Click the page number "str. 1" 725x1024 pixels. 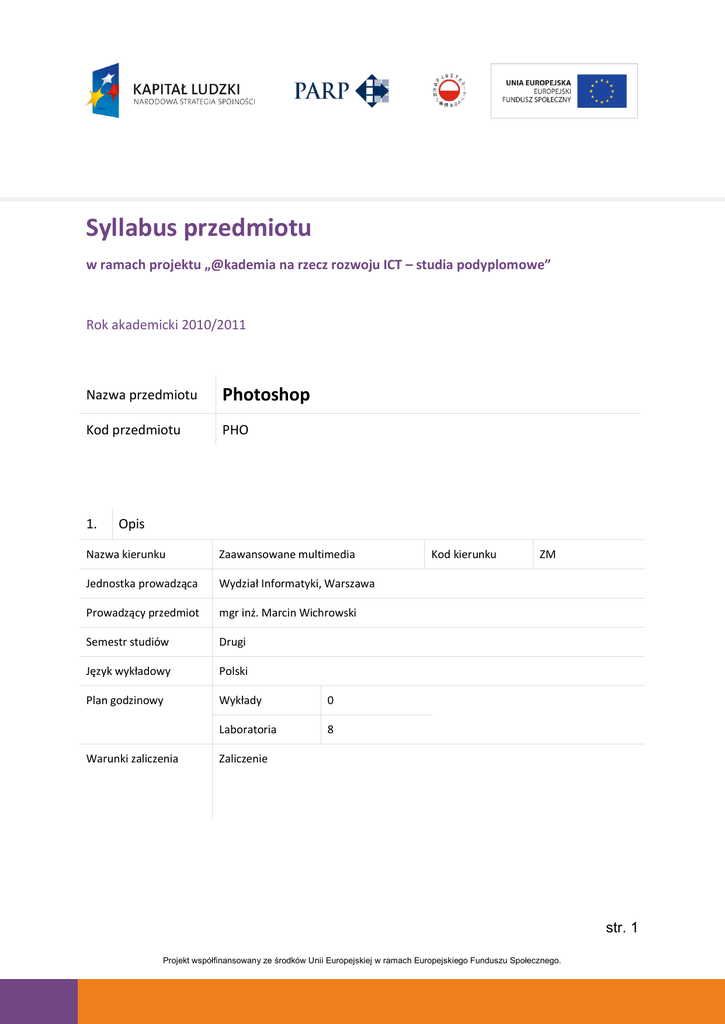pyautogui.click(x=621, y=928)
